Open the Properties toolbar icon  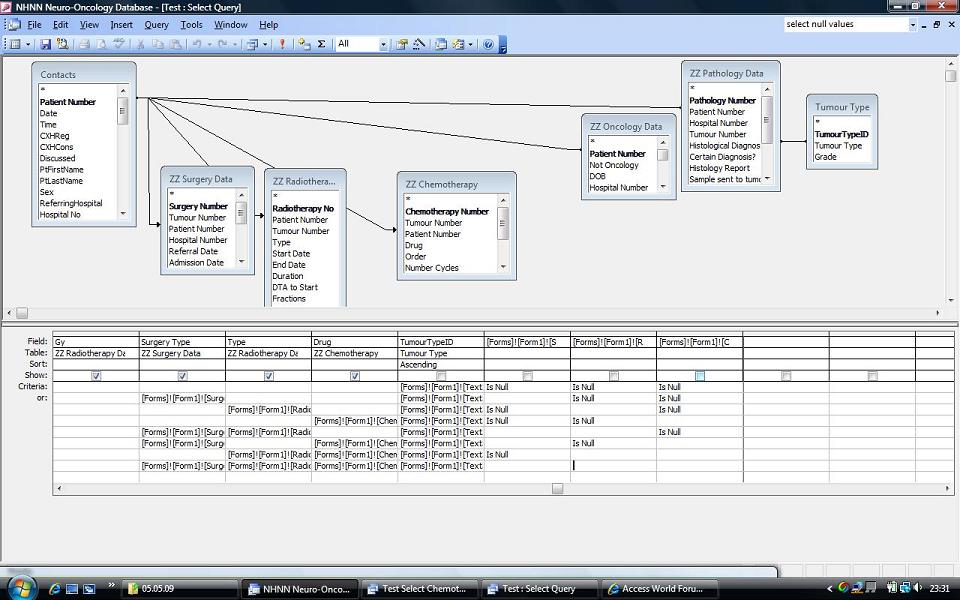[402, 44]
